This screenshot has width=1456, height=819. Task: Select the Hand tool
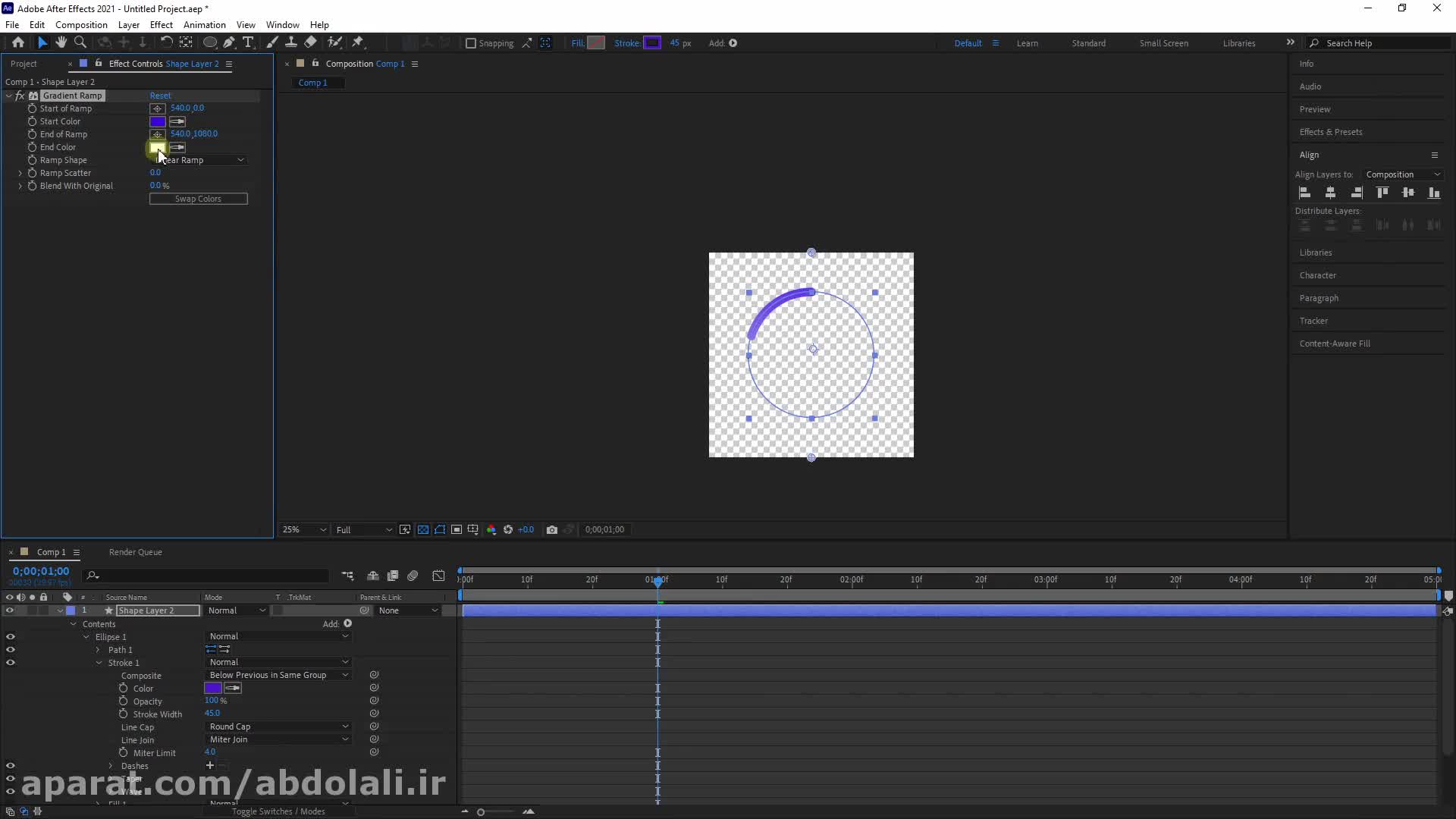[61, 42]
